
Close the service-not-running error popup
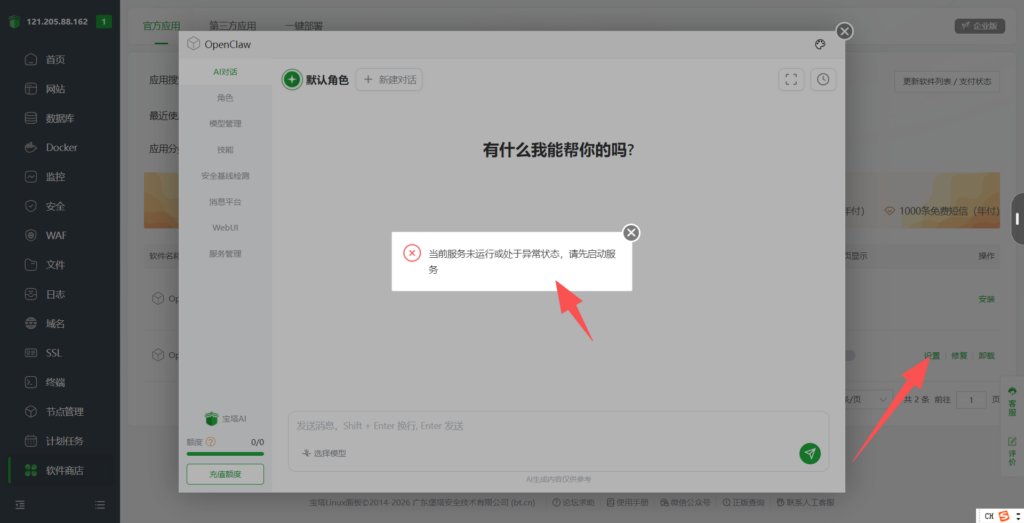631,232
